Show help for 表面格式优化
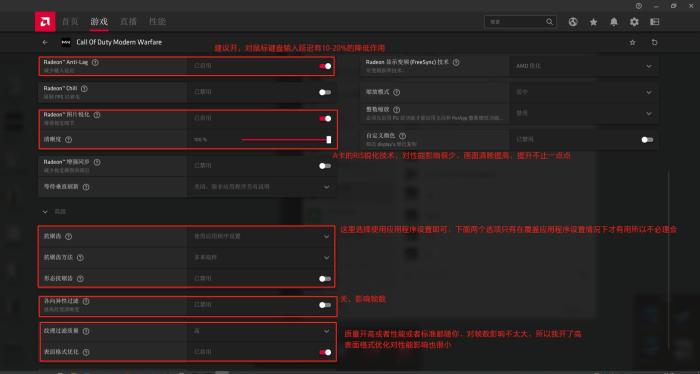The image size is (700, 374). (86, 352)
